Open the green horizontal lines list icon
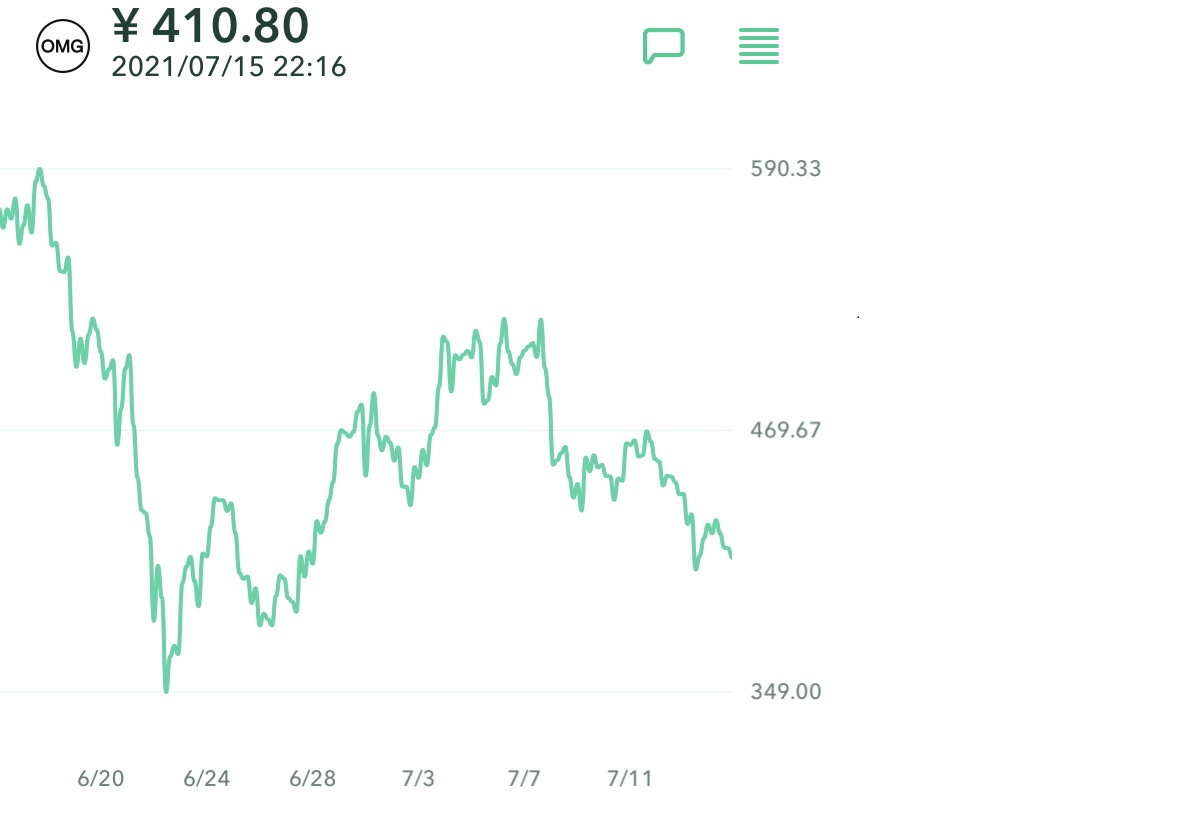This screenshot has width=1200, height=826. click(759, 46)
